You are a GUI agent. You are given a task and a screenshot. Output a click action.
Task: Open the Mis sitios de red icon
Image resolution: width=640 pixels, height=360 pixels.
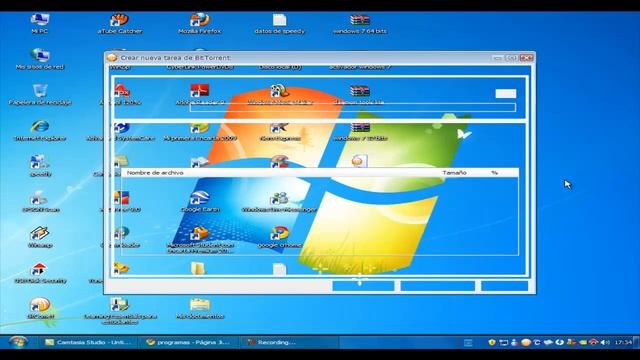40,59
